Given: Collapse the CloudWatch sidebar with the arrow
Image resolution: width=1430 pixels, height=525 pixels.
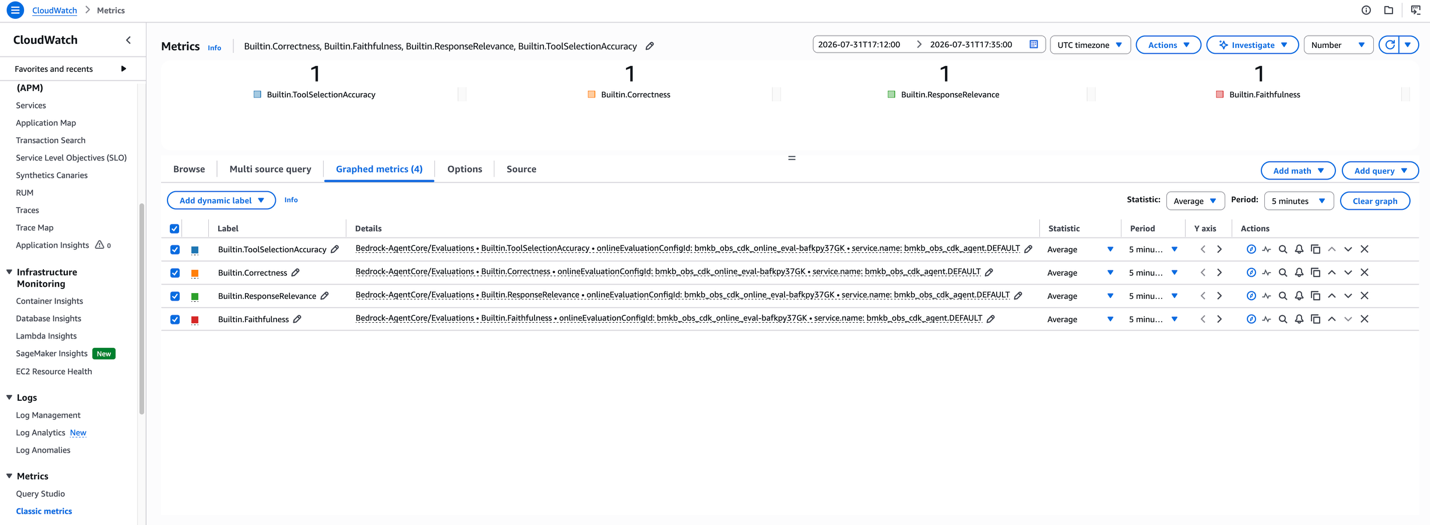Looking at the screenshot, I should click(x=128, y=40).
